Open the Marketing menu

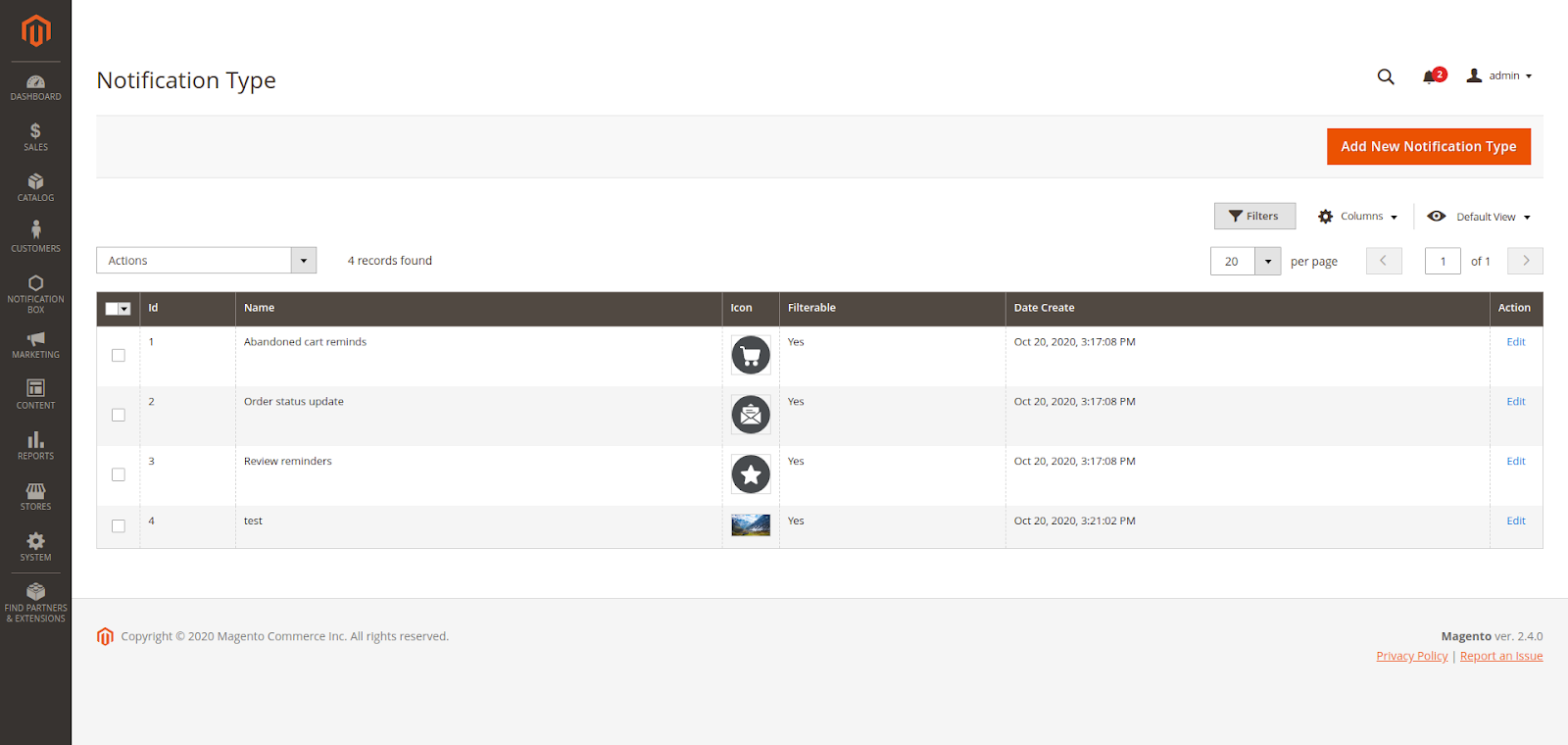click(x=35, y=345)
